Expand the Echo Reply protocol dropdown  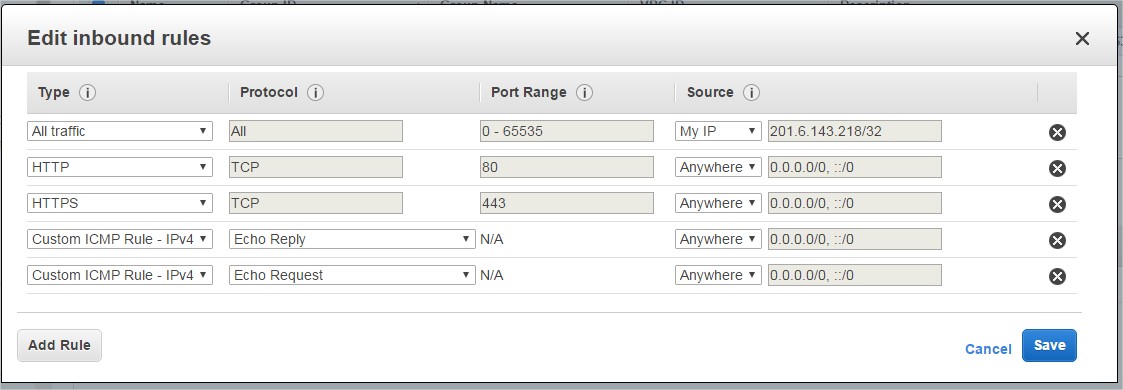tap(352, 239)
